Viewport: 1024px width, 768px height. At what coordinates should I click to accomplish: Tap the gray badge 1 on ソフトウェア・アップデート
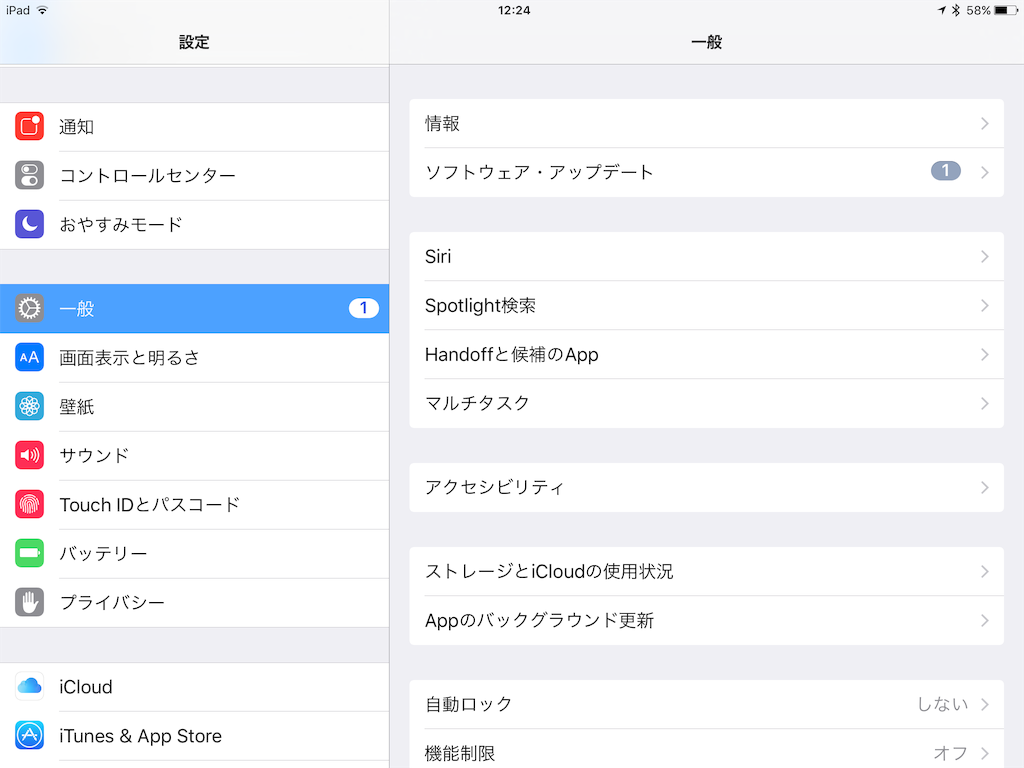(946, 171)
